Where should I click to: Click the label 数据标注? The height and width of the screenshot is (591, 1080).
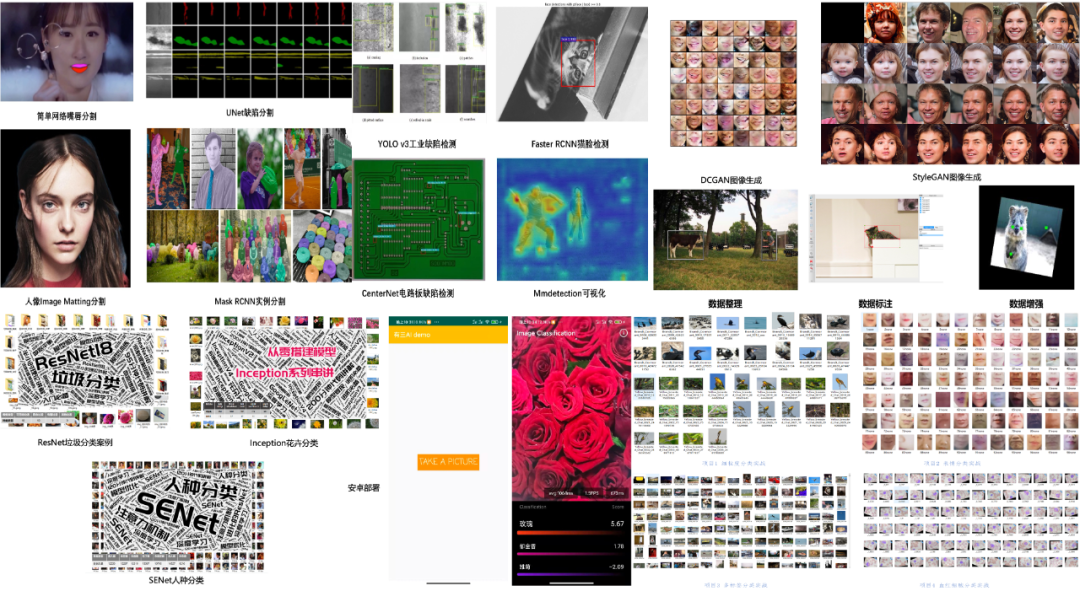point(875,304)
